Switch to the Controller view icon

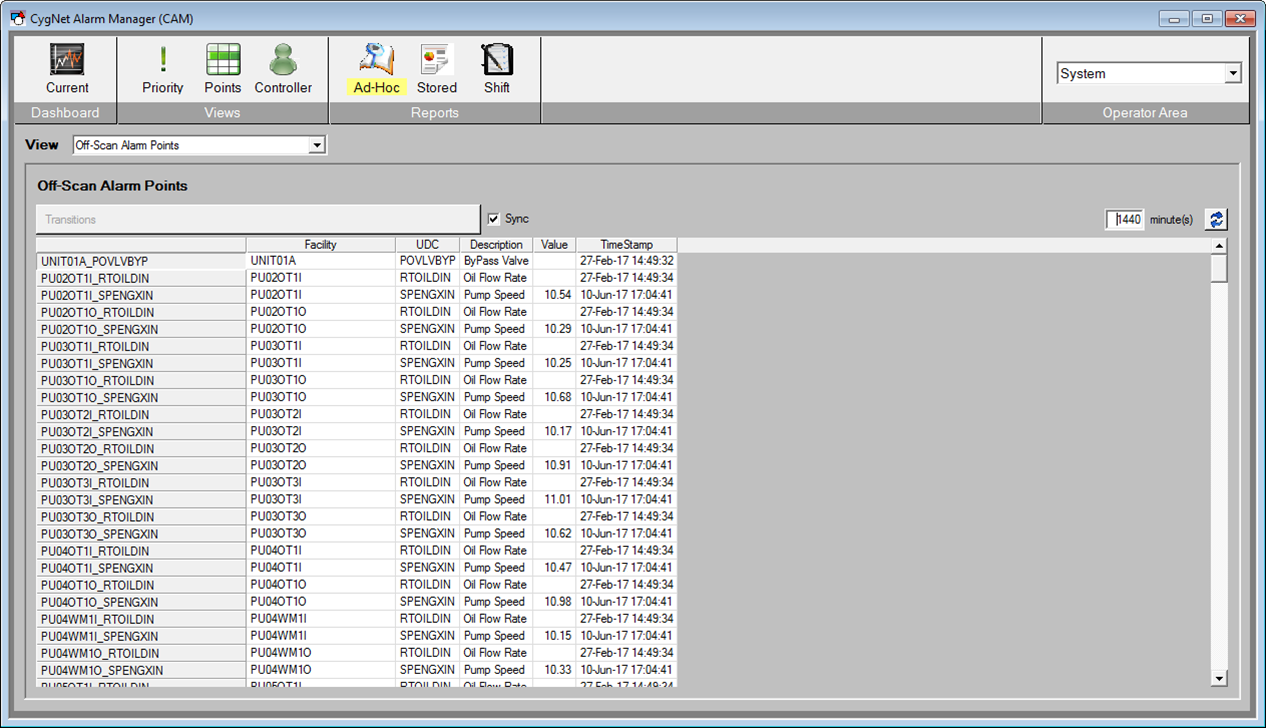(283, 68)
